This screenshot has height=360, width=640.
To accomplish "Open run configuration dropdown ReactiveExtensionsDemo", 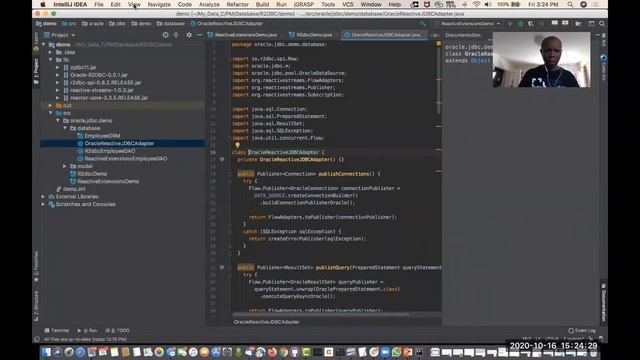I will pos(468,24).
